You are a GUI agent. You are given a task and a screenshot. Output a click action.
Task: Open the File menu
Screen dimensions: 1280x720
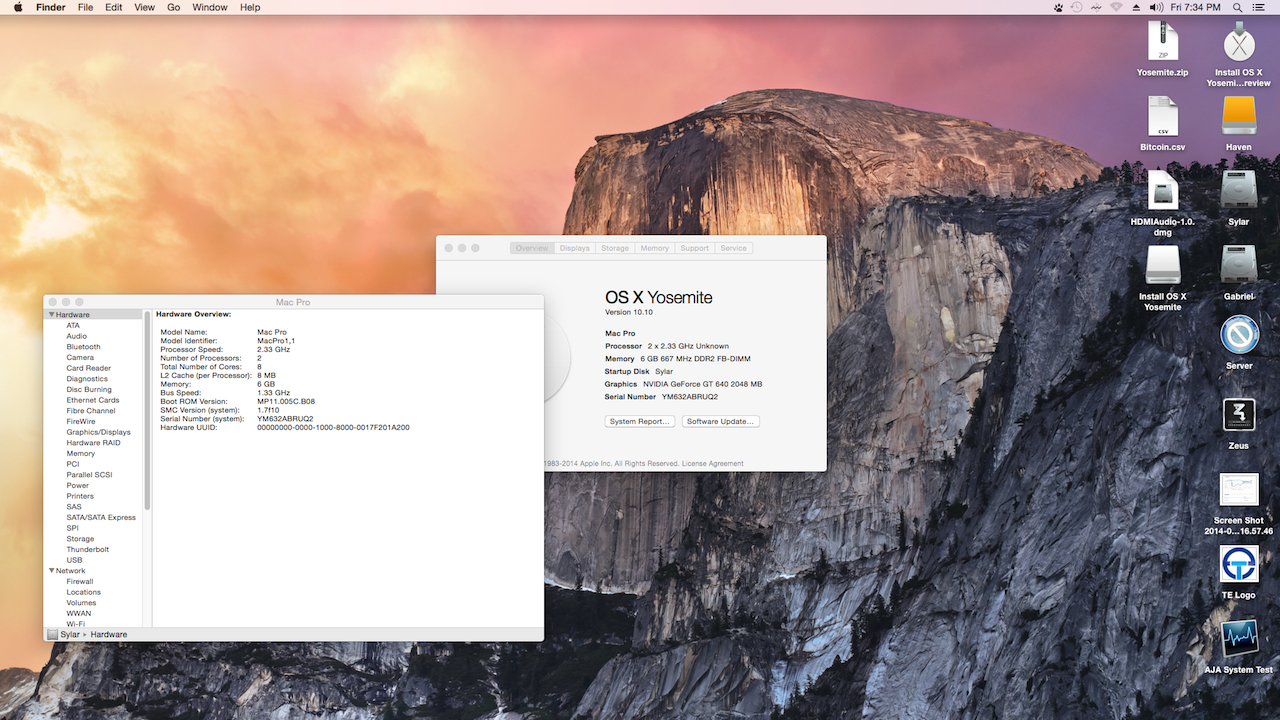(x=86, y=7)
